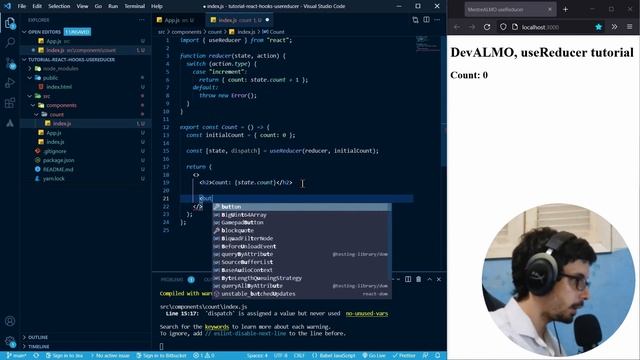Maximize the terminal panel size

point(429,279)
